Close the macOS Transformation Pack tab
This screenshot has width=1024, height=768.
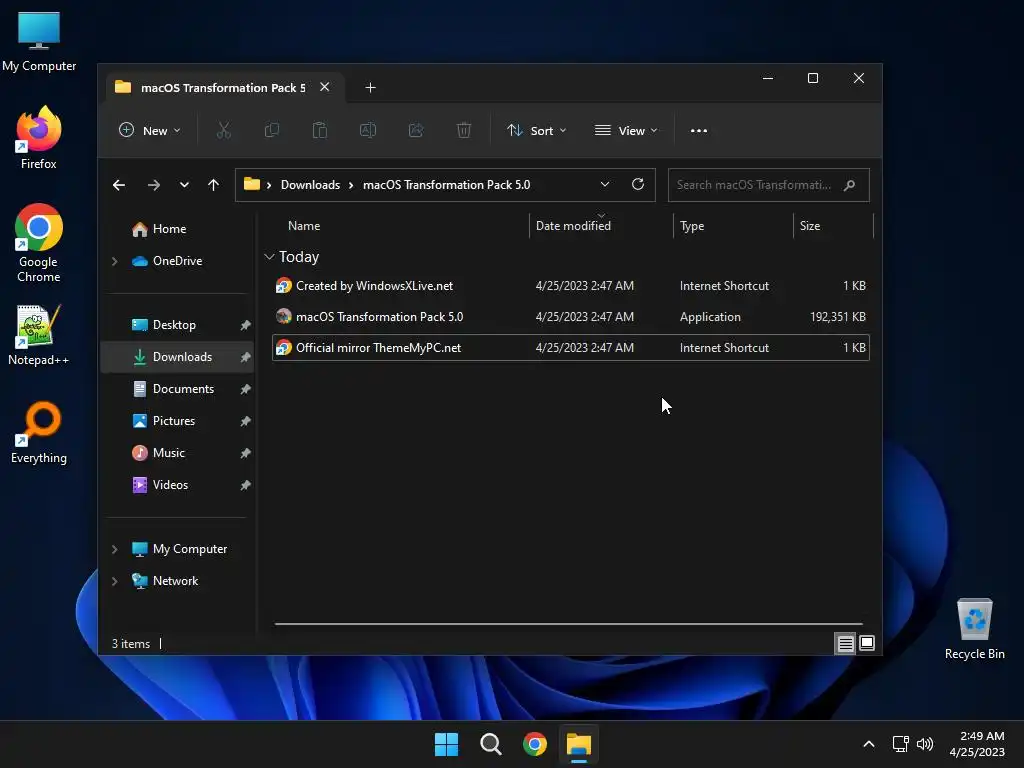[325, 87]
